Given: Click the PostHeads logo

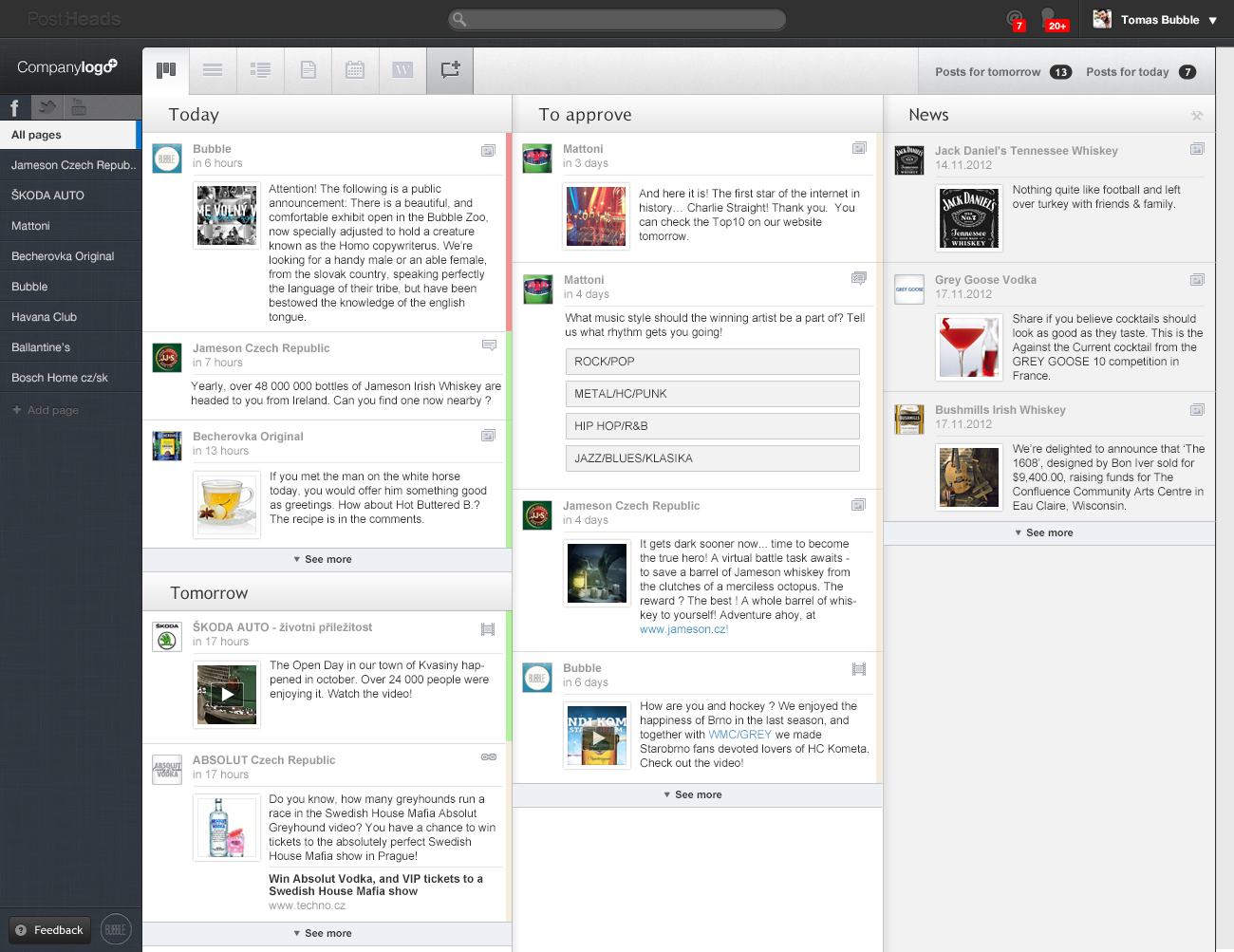Looking at the screenshot, I should 74,19.
